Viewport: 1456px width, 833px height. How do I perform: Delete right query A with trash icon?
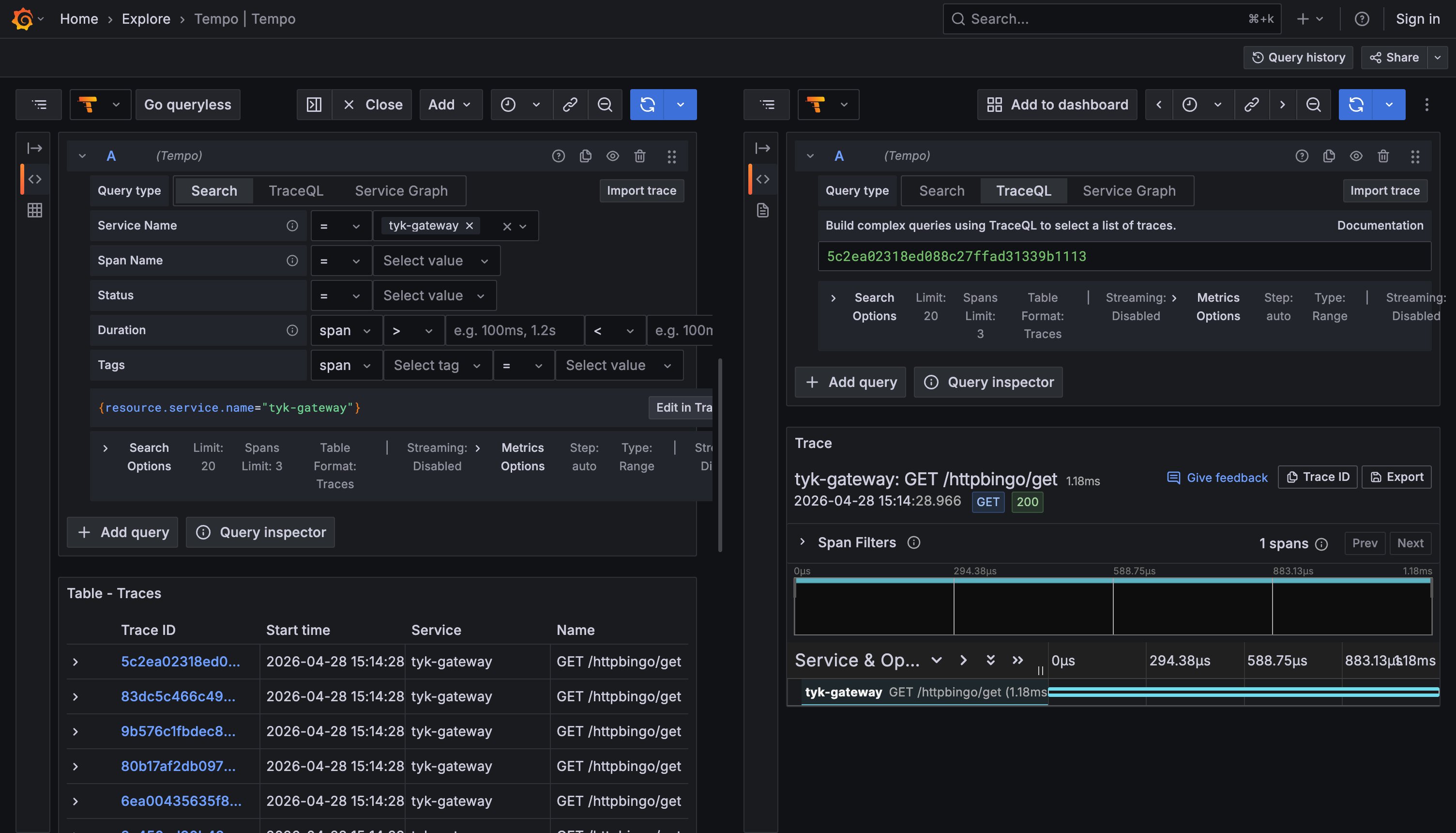[x=1383, y=156]
